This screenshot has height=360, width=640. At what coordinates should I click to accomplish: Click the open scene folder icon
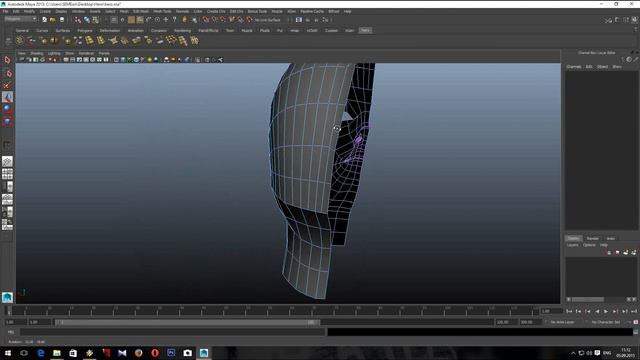(x=53, y=20)
